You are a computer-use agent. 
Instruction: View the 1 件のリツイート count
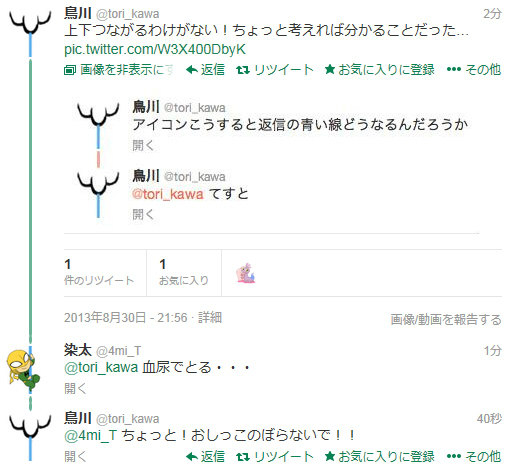click(x=99, y=272)
